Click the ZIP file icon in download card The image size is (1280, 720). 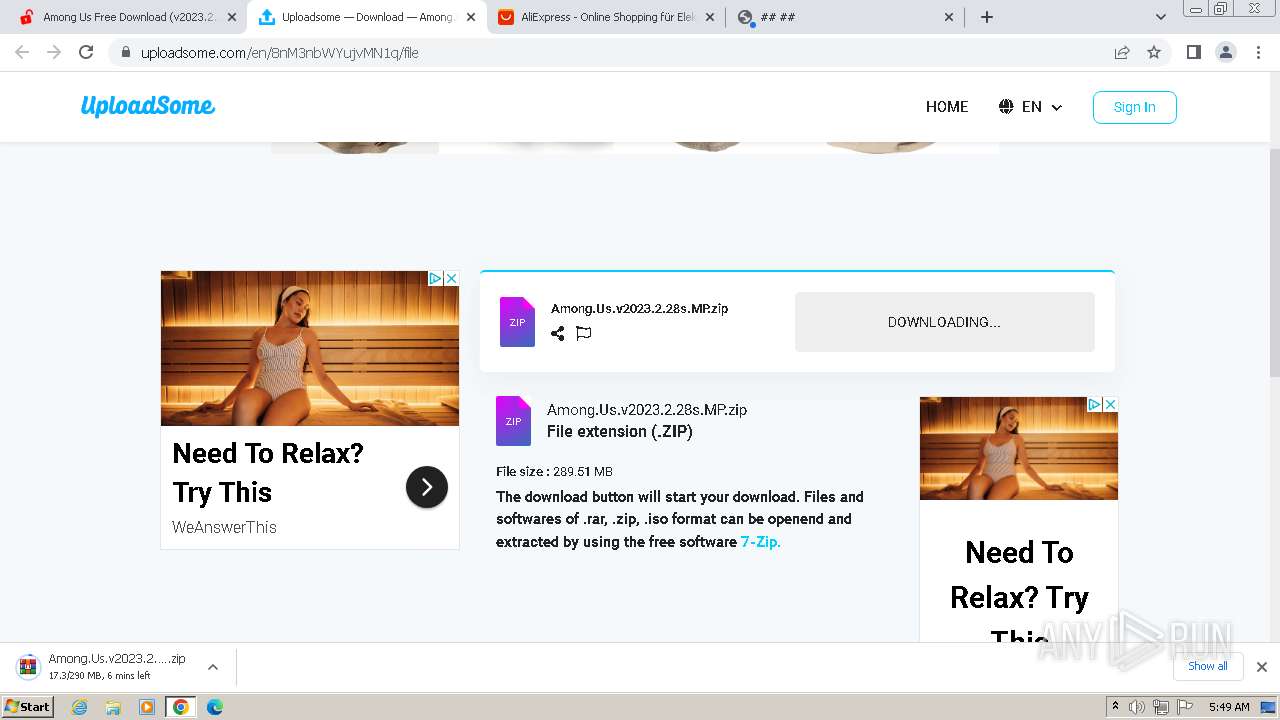(517, 322)
